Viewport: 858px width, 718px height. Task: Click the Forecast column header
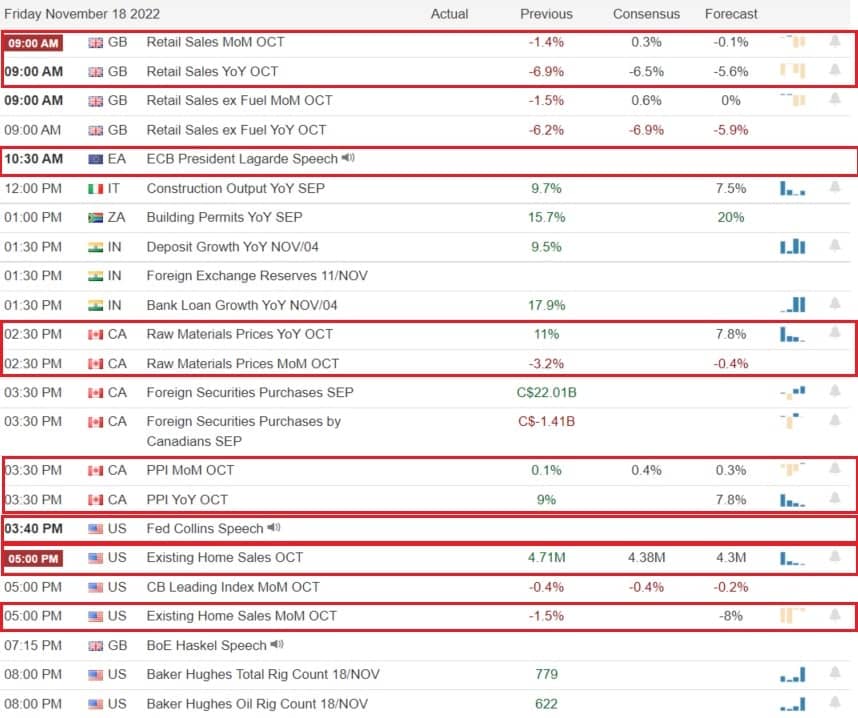[x=731, y=14]
